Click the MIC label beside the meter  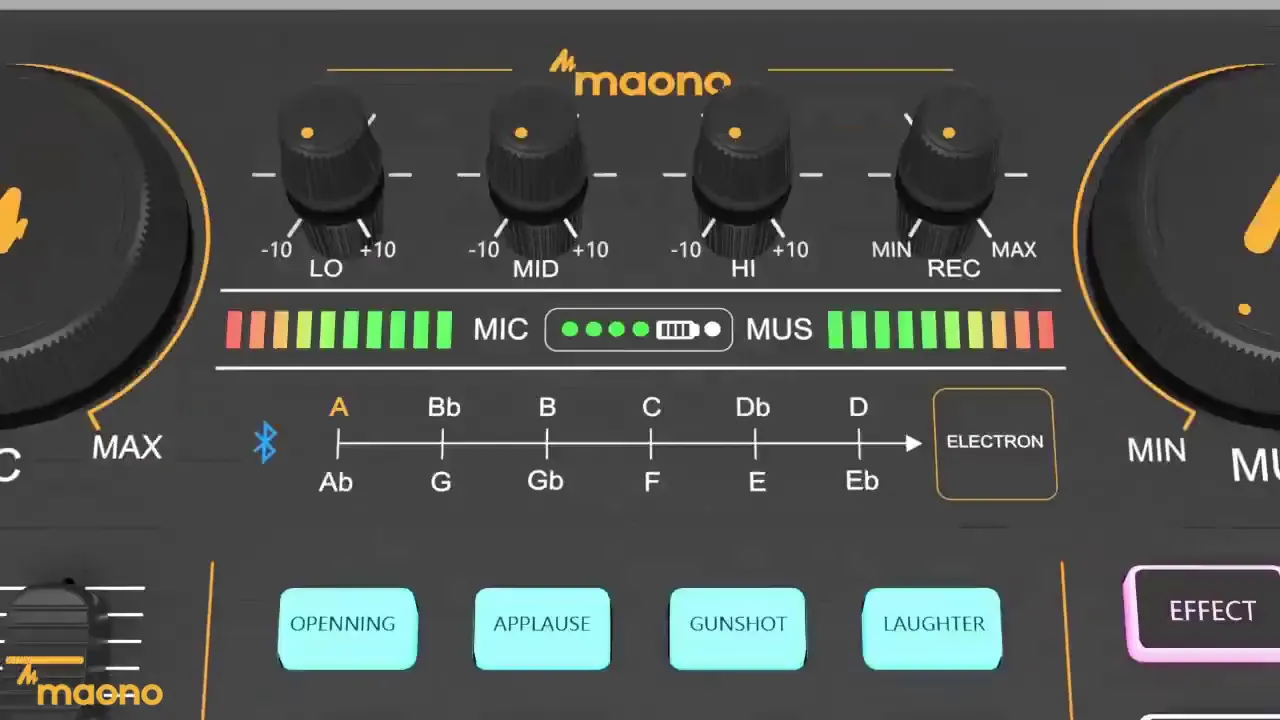501,330
